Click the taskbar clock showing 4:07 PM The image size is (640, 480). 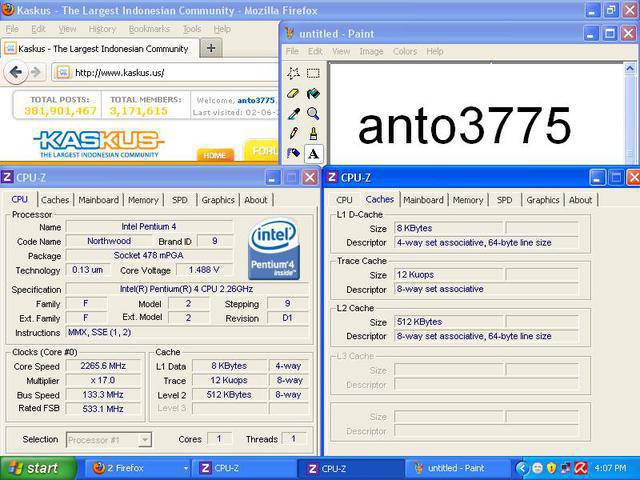coord(610,468)
